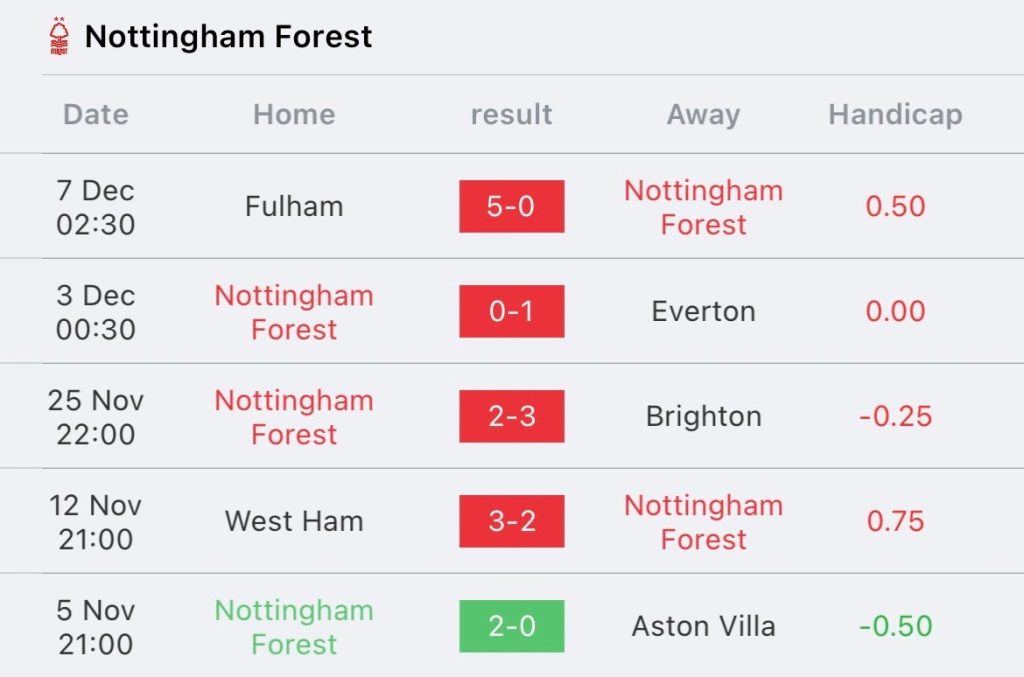Click the red 0-1 result badge

(511, 311)
